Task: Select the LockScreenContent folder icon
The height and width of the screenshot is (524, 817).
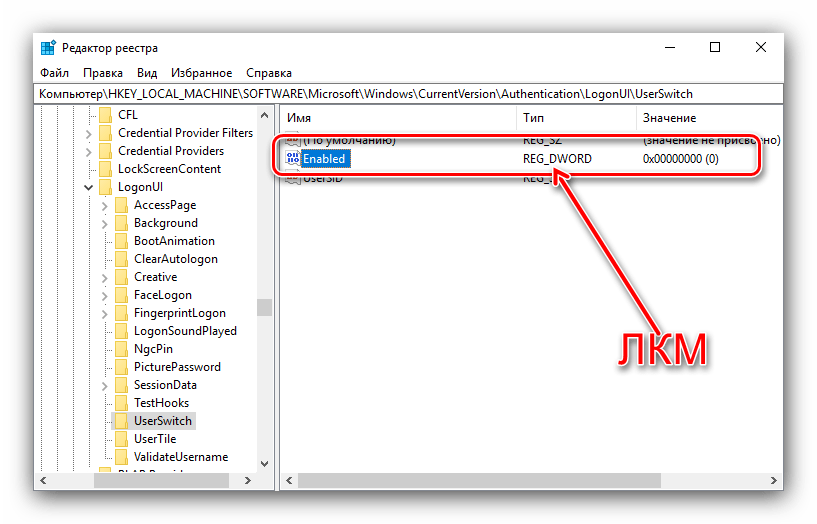Action: (105, 169)
